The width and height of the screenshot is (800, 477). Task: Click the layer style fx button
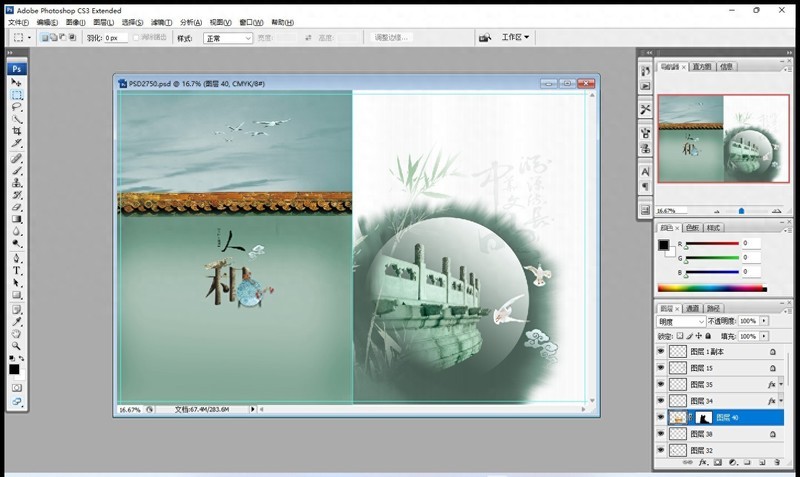click(x=703, y=464)
